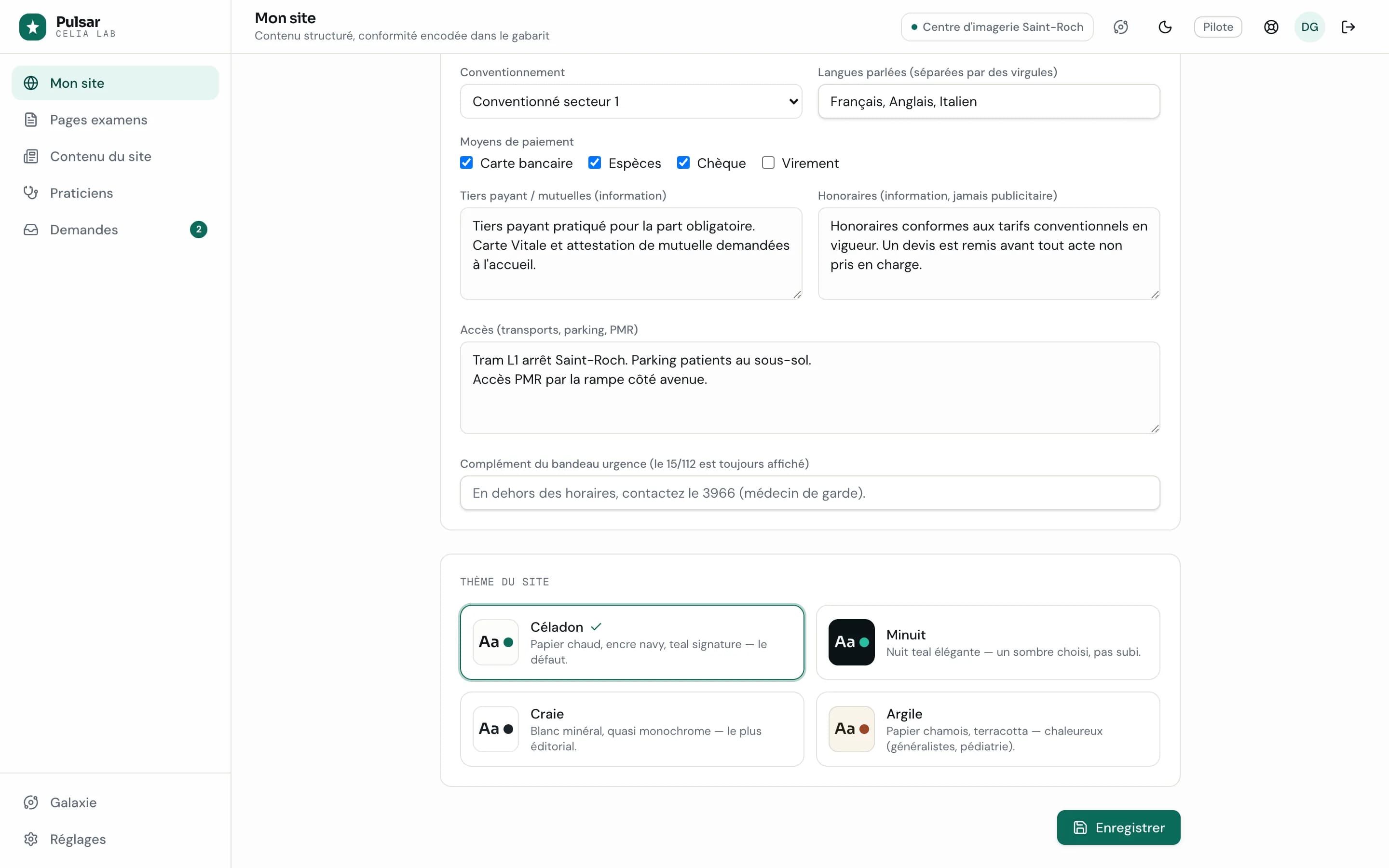Uncheck the Chèque payment checkbox
Viewport: 1389px width, 868px height.
pyautogui.click(x=683, y=163)
